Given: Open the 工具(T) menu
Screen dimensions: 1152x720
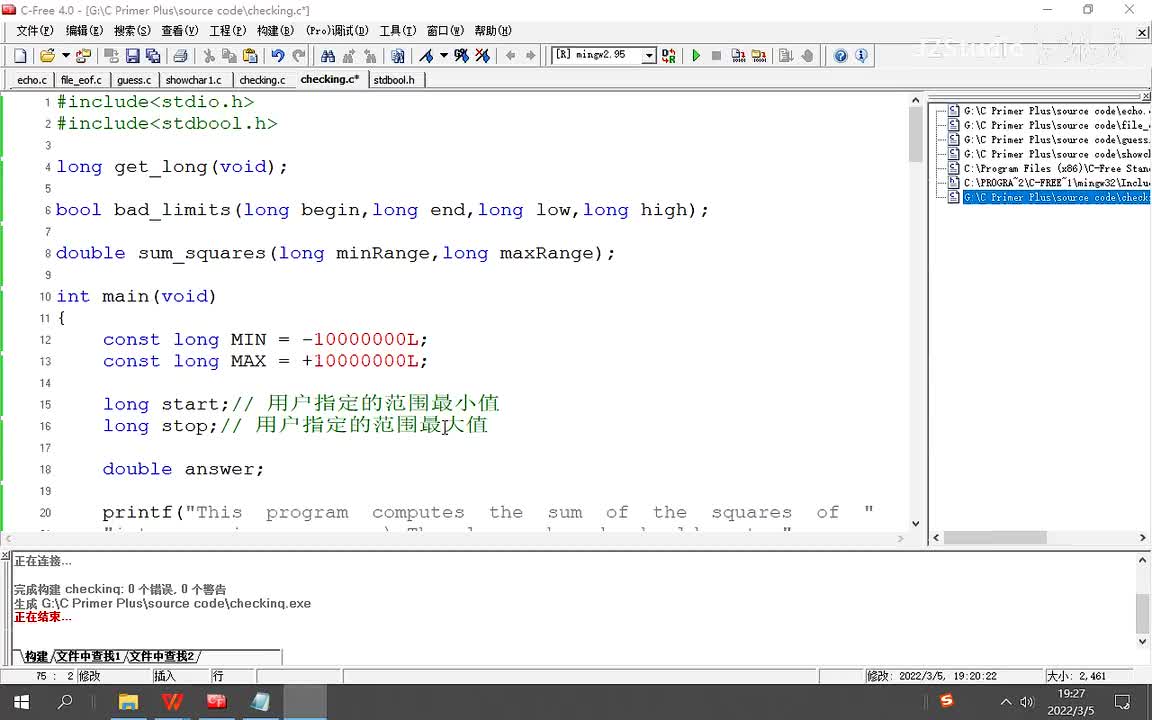Looking at the screenshot, I should (397, 31).
